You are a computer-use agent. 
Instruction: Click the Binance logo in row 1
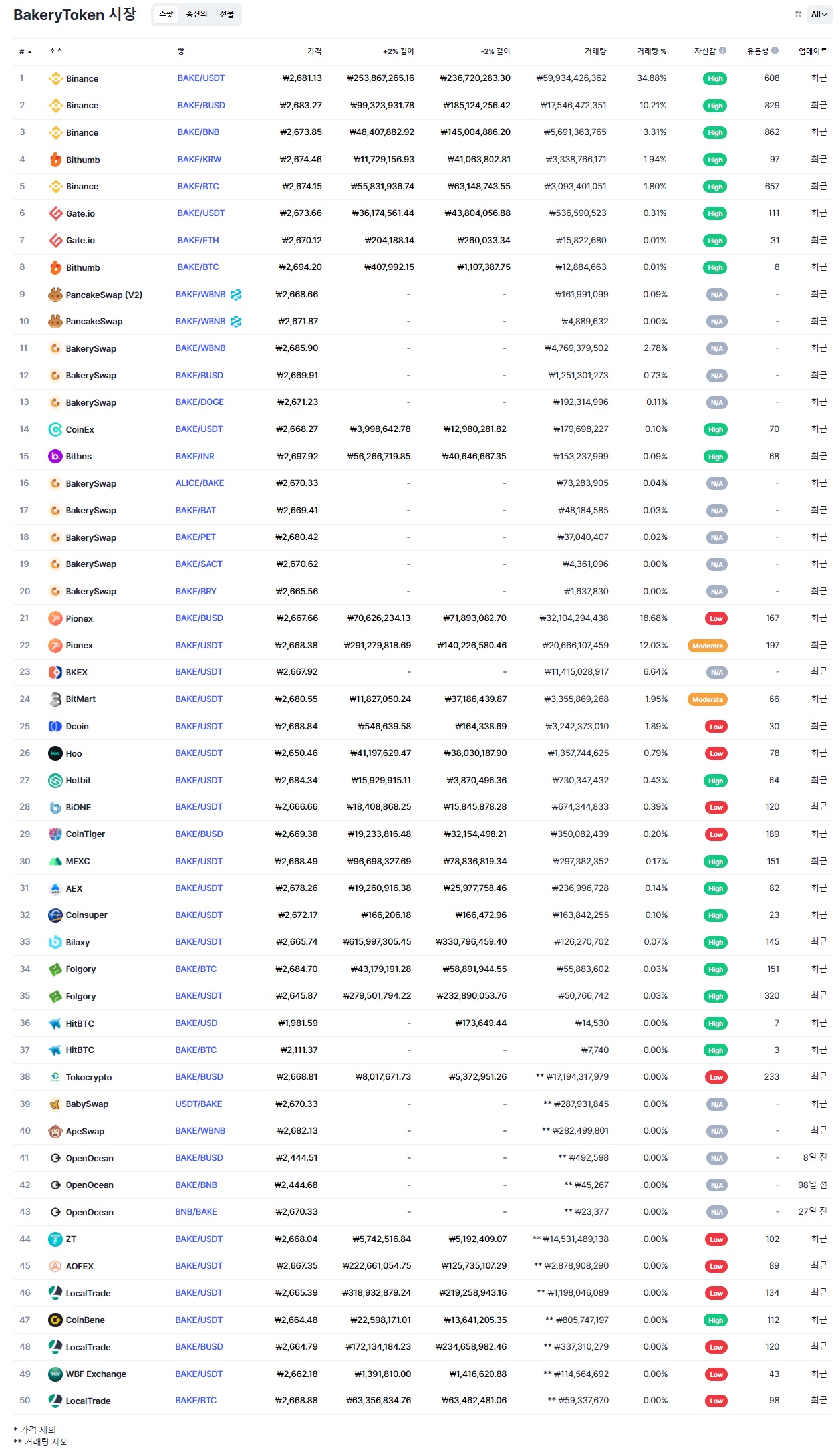coord(56,78)
